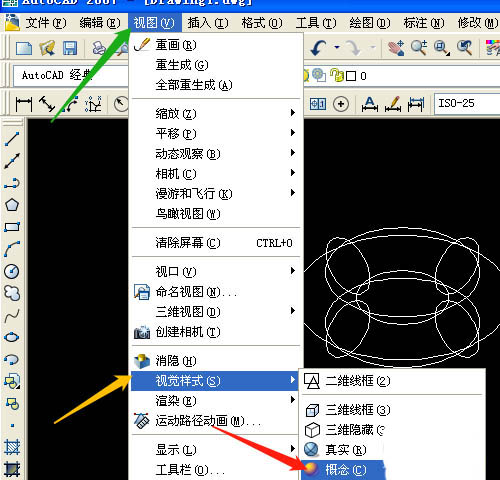
Task: Open the AutoCAD workspace dropdown
Action: click(x=71, y=76)
